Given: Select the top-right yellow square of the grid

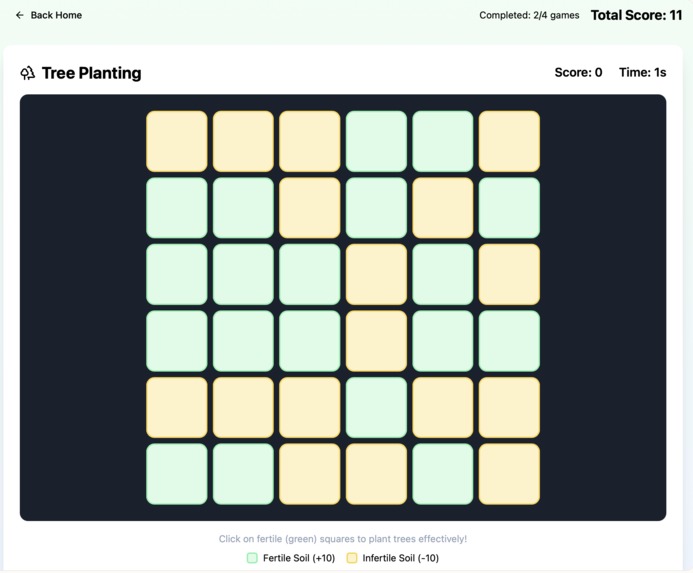Looking at the screenshot, I should (x=509, y=141).
